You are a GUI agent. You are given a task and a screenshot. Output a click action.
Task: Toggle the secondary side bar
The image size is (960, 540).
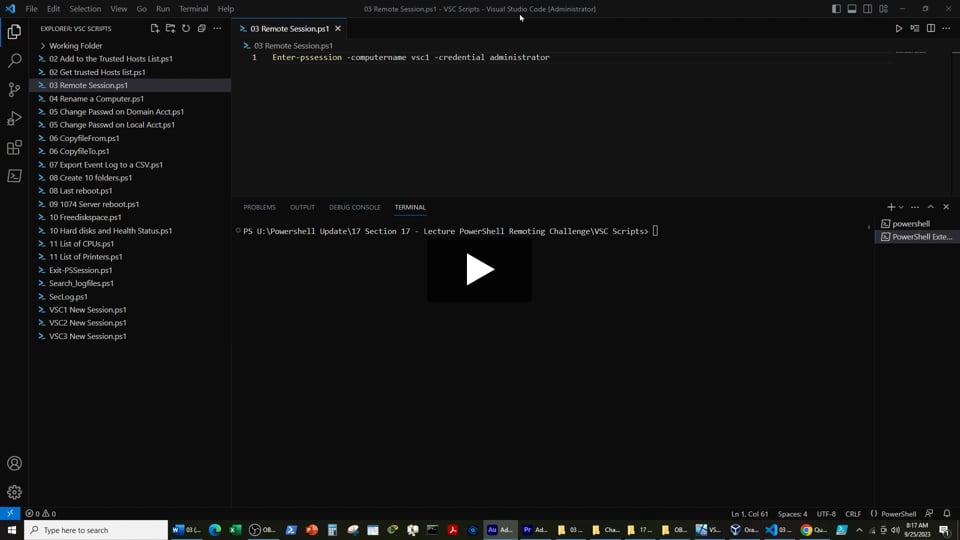(x=868, y=9)
